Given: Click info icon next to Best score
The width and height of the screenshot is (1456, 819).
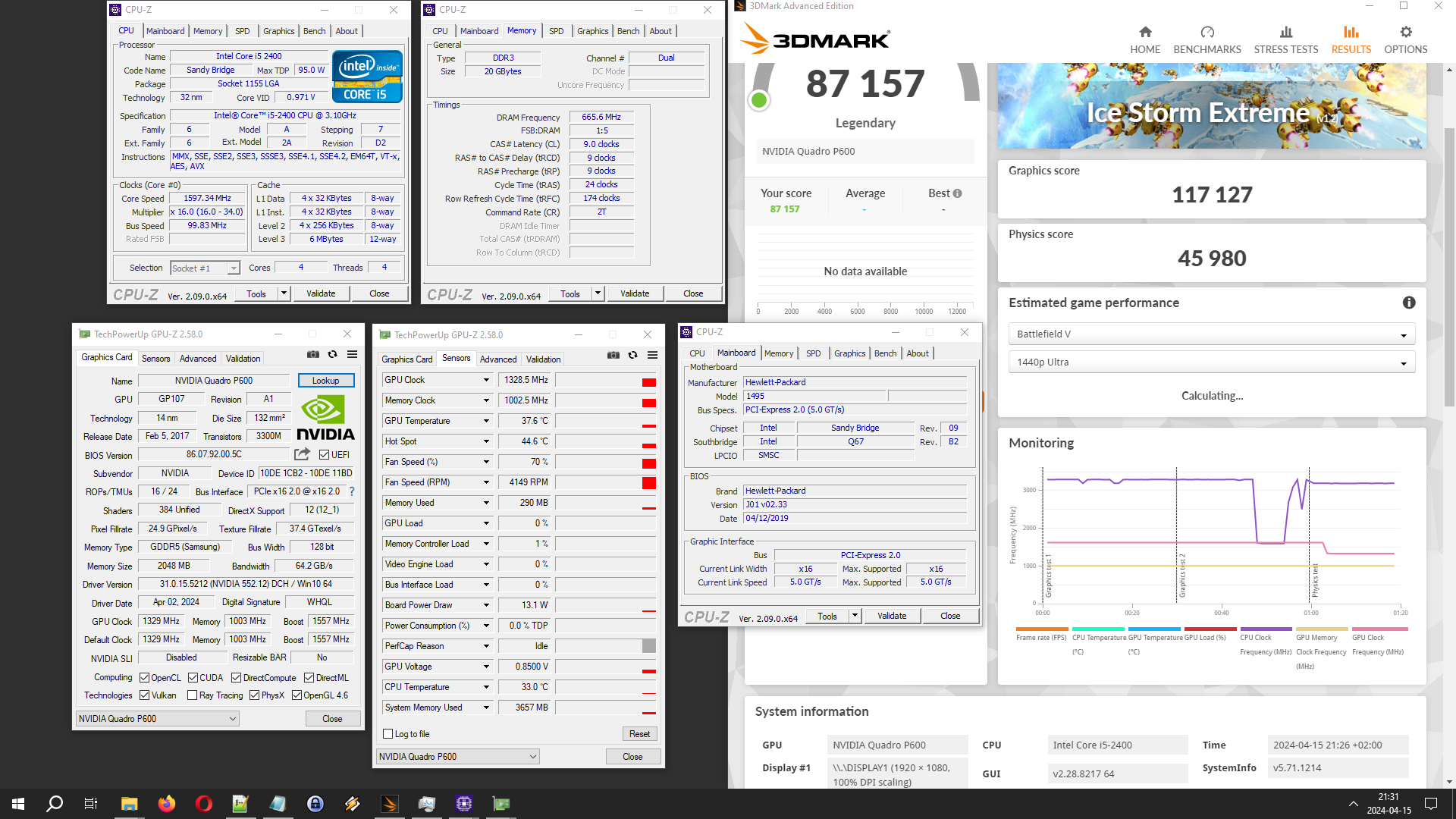Looking at the screenshot, I should click(958, 193).
